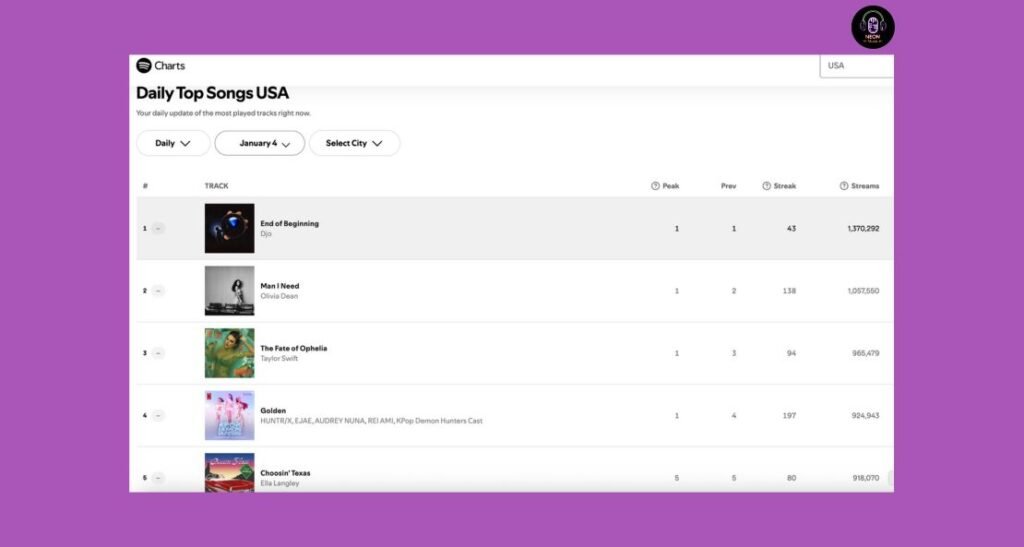Open artist link Olivia Dean
The image size is (1024, 547).
(279, 296)
